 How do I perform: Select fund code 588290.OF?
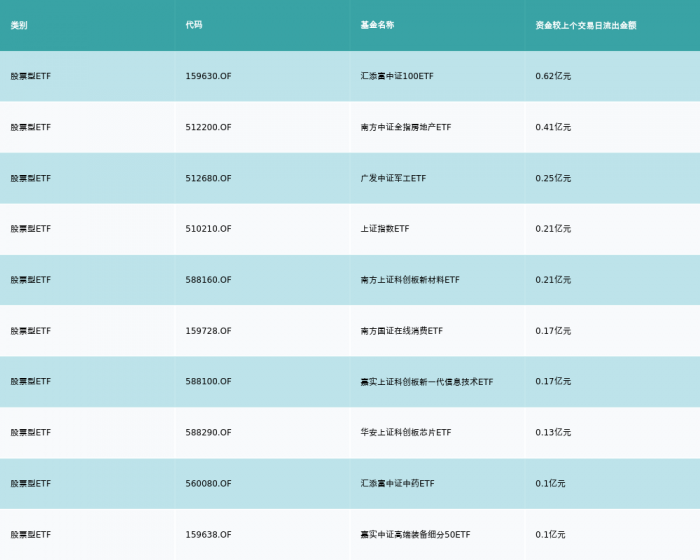pos(208,432)
